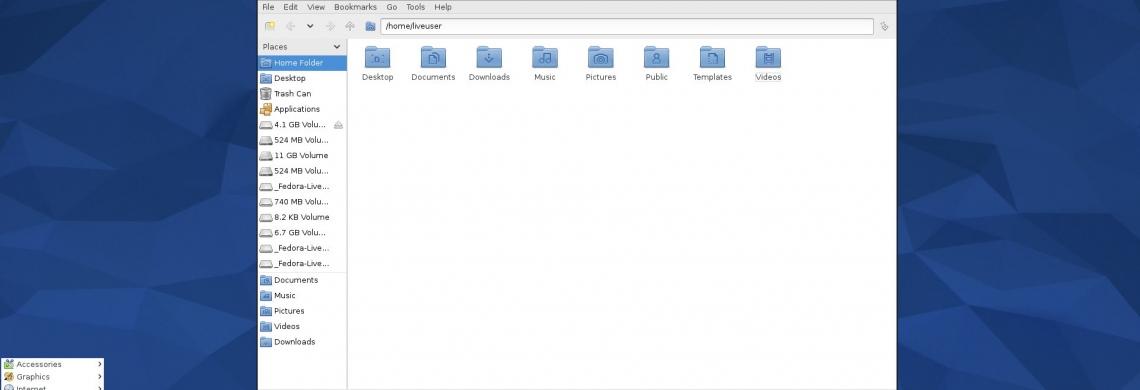The width and height of the screenshot is (1140, 390).
Task: Expand the Graphics submenu in application menu
Action: click(52, 377)
